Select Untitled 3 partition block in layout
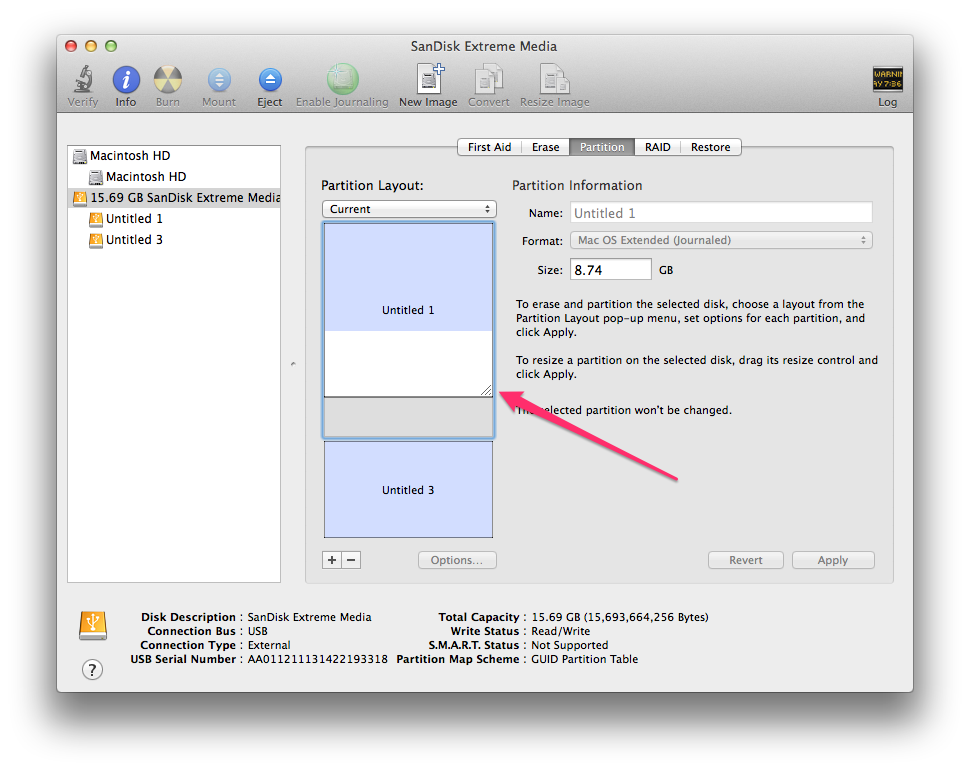970x771 pixels. tap(408, 489)
